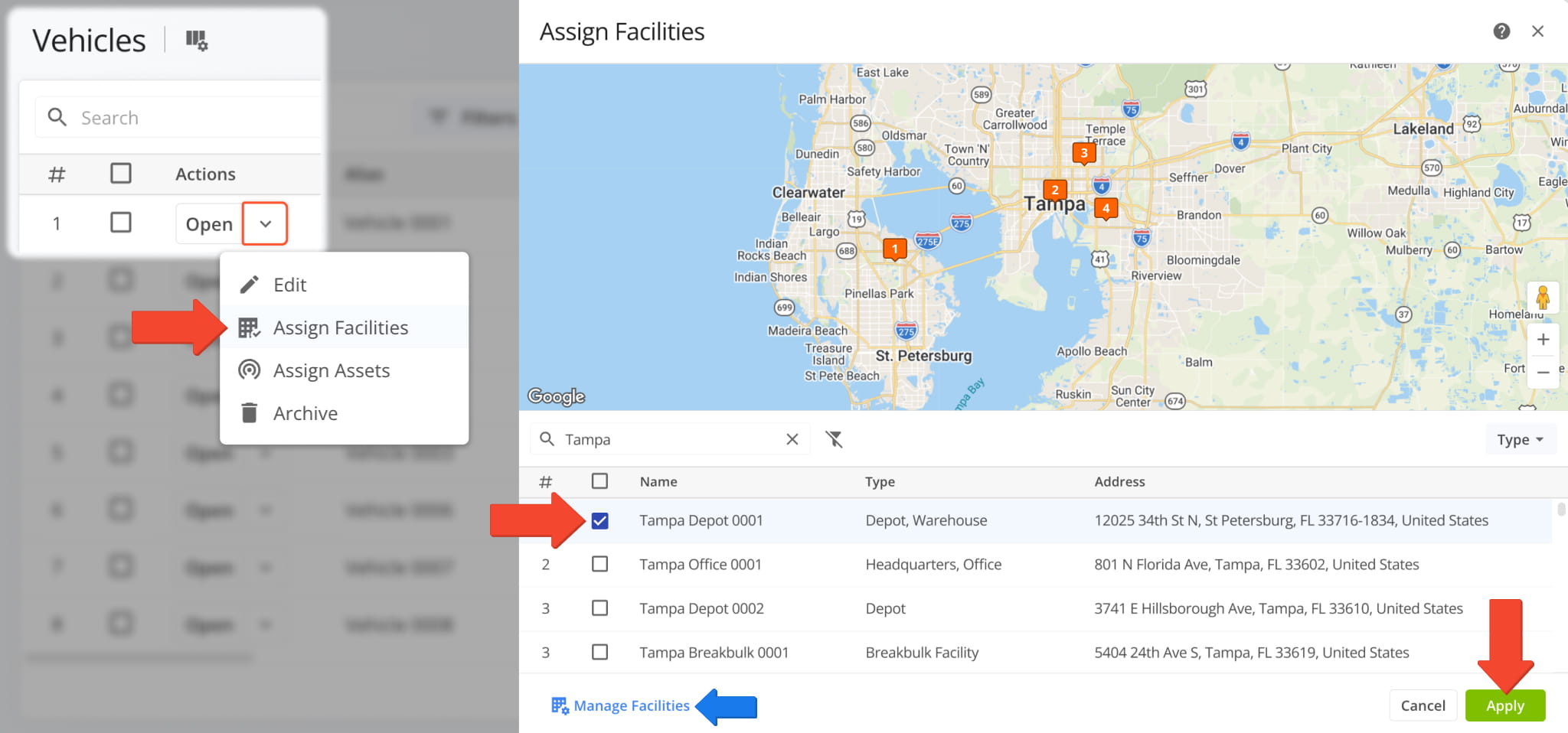Screen dimensions: 1568x733
Task: Click map marker number 3
Action: pos(1084,154)
